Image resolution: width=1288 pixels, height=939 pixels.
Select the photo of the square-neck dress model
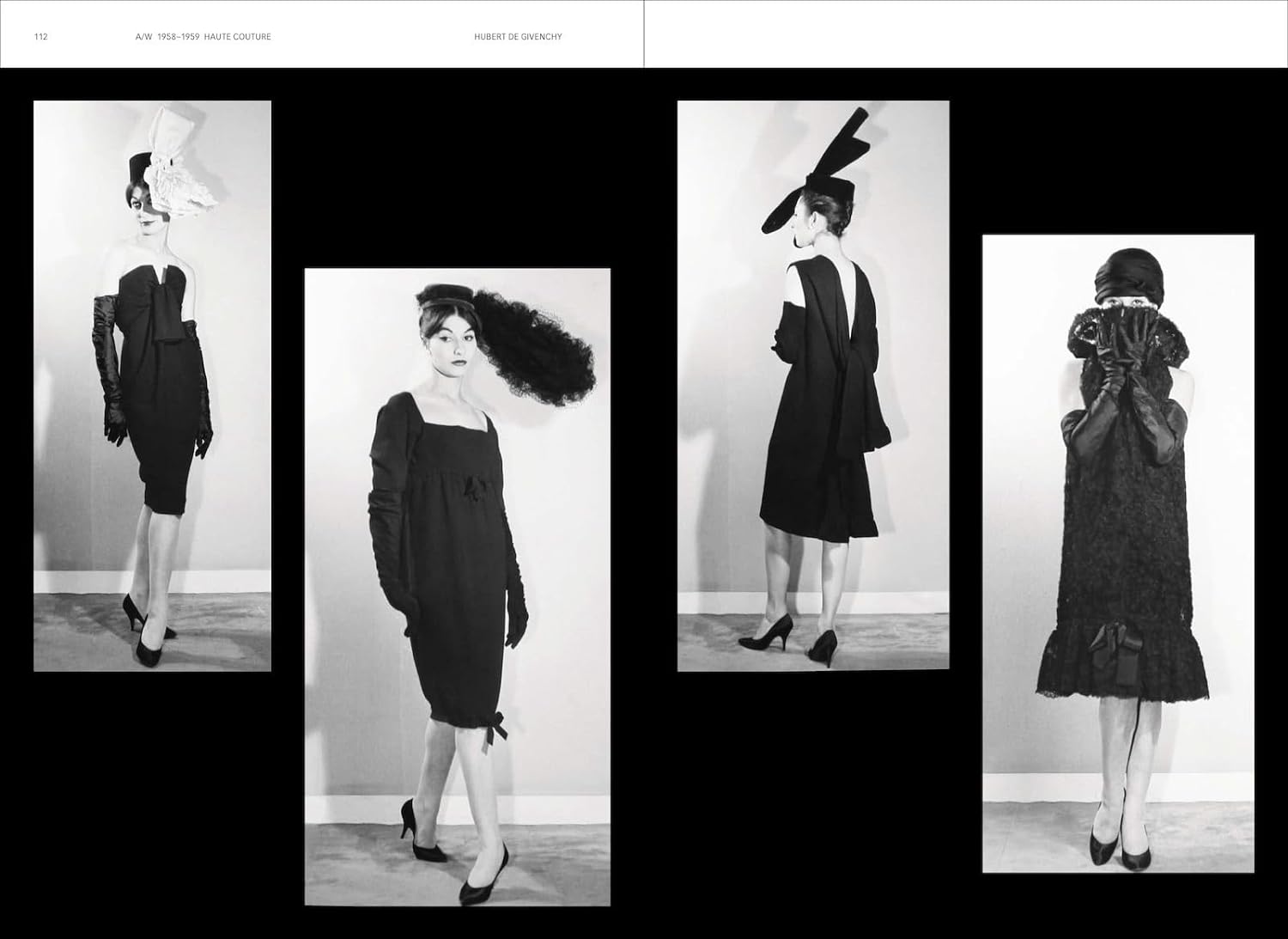coord(457,587)
